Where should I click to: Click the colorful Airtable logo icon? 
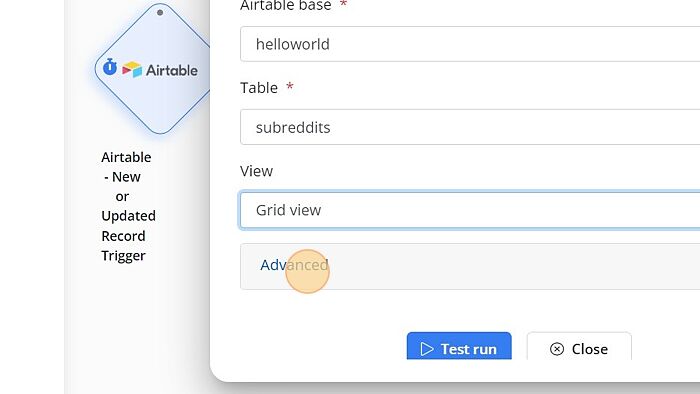pos(132,69)
